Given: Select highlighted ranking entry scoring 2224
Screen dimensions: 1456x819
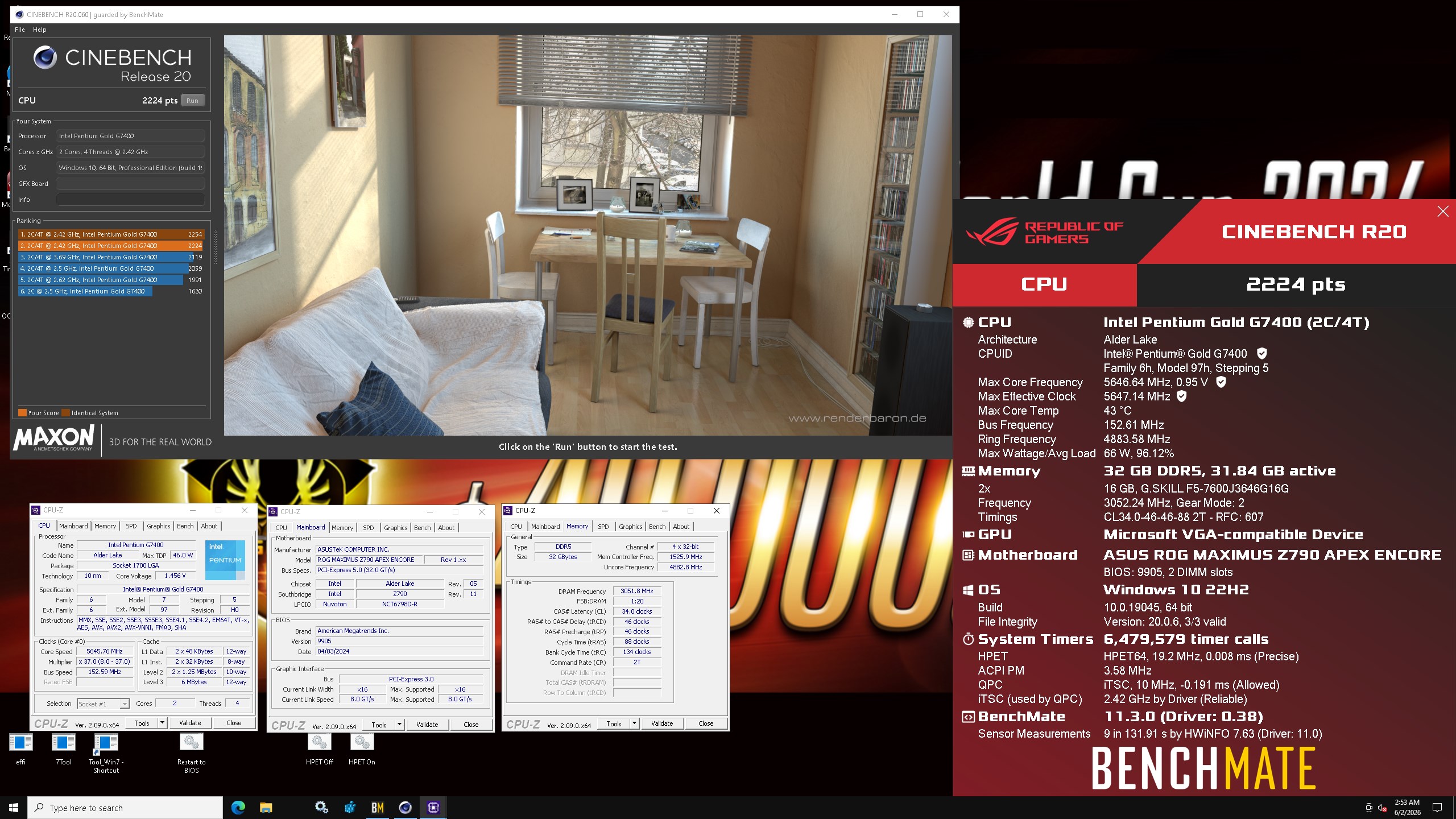Looking at the screenshot, I should point(111,246).
